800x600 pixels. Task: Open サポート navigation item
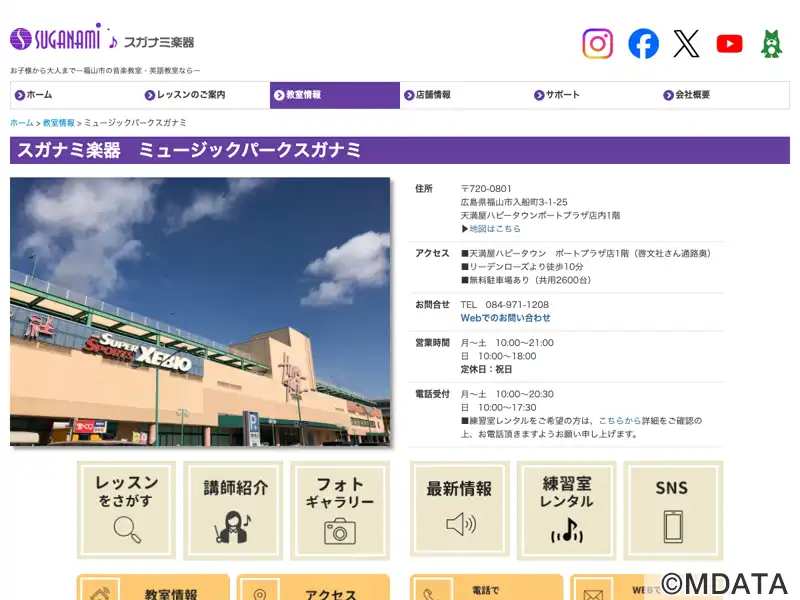[594, 95]
